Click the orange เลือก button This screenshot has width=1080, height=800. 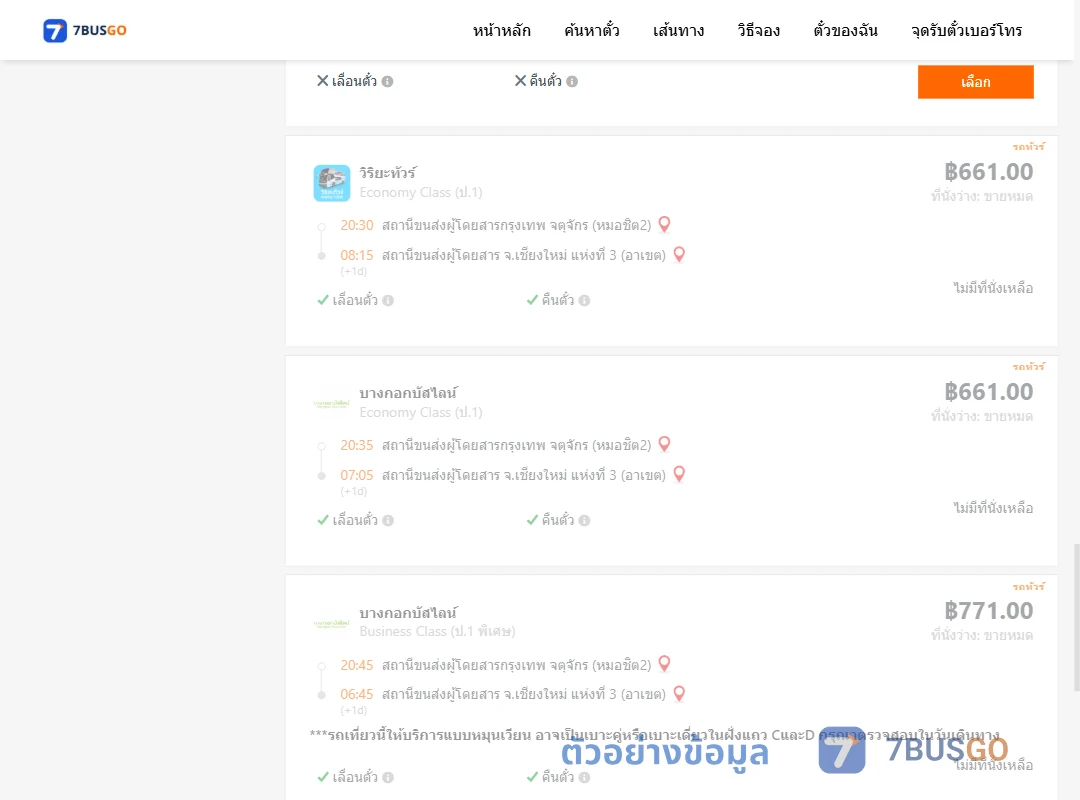(x=975, y=82)
